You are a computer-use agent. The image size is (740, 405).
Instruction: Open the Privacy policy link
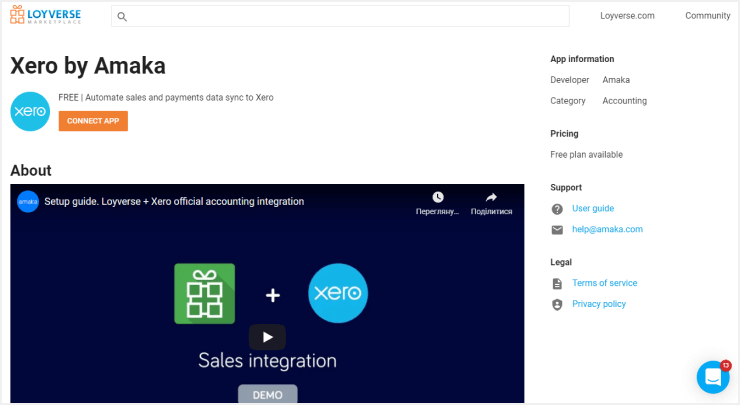coord(599,305)
